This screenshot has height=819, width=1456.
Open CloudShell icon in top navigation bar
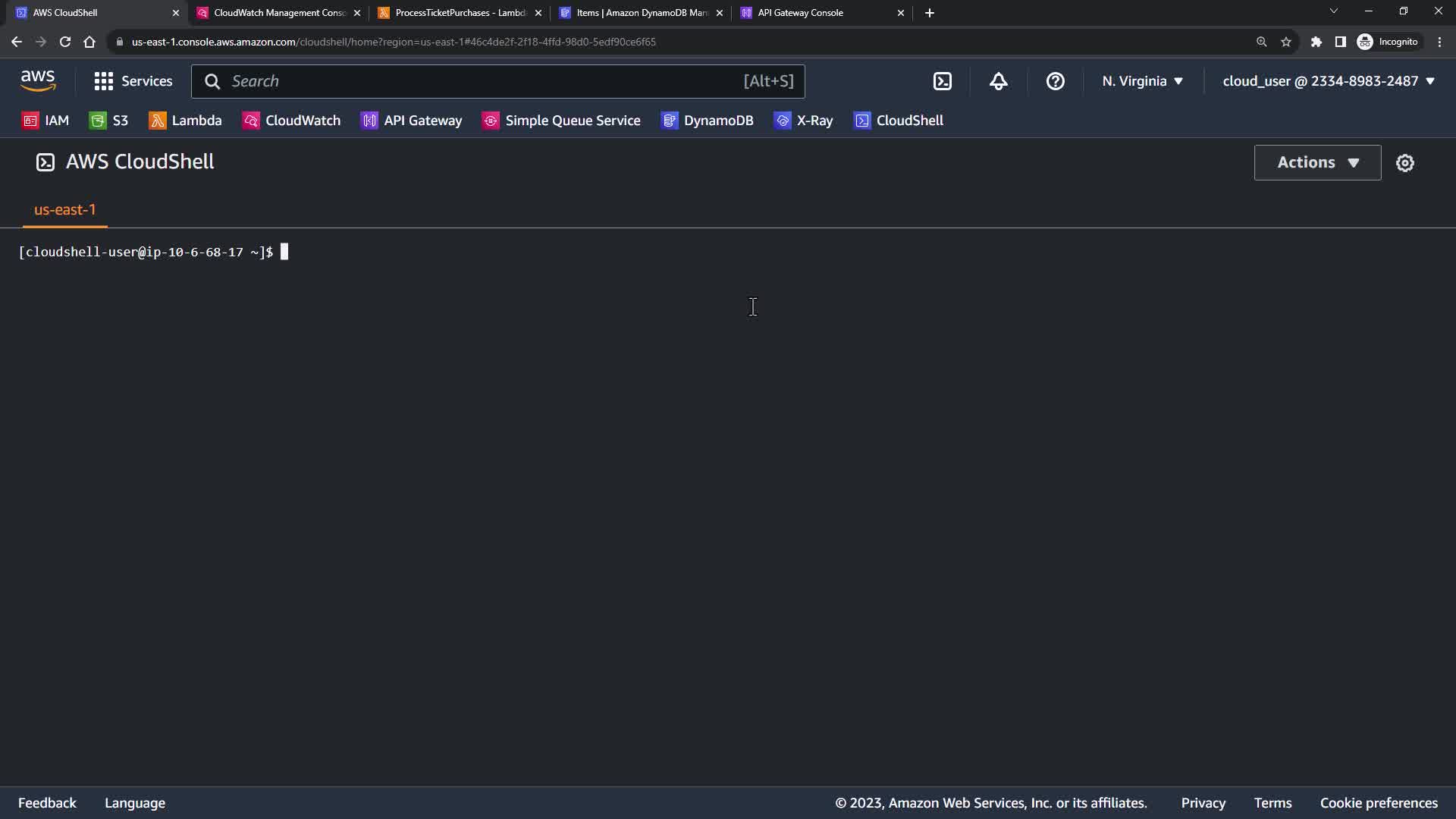click(942, 81)
